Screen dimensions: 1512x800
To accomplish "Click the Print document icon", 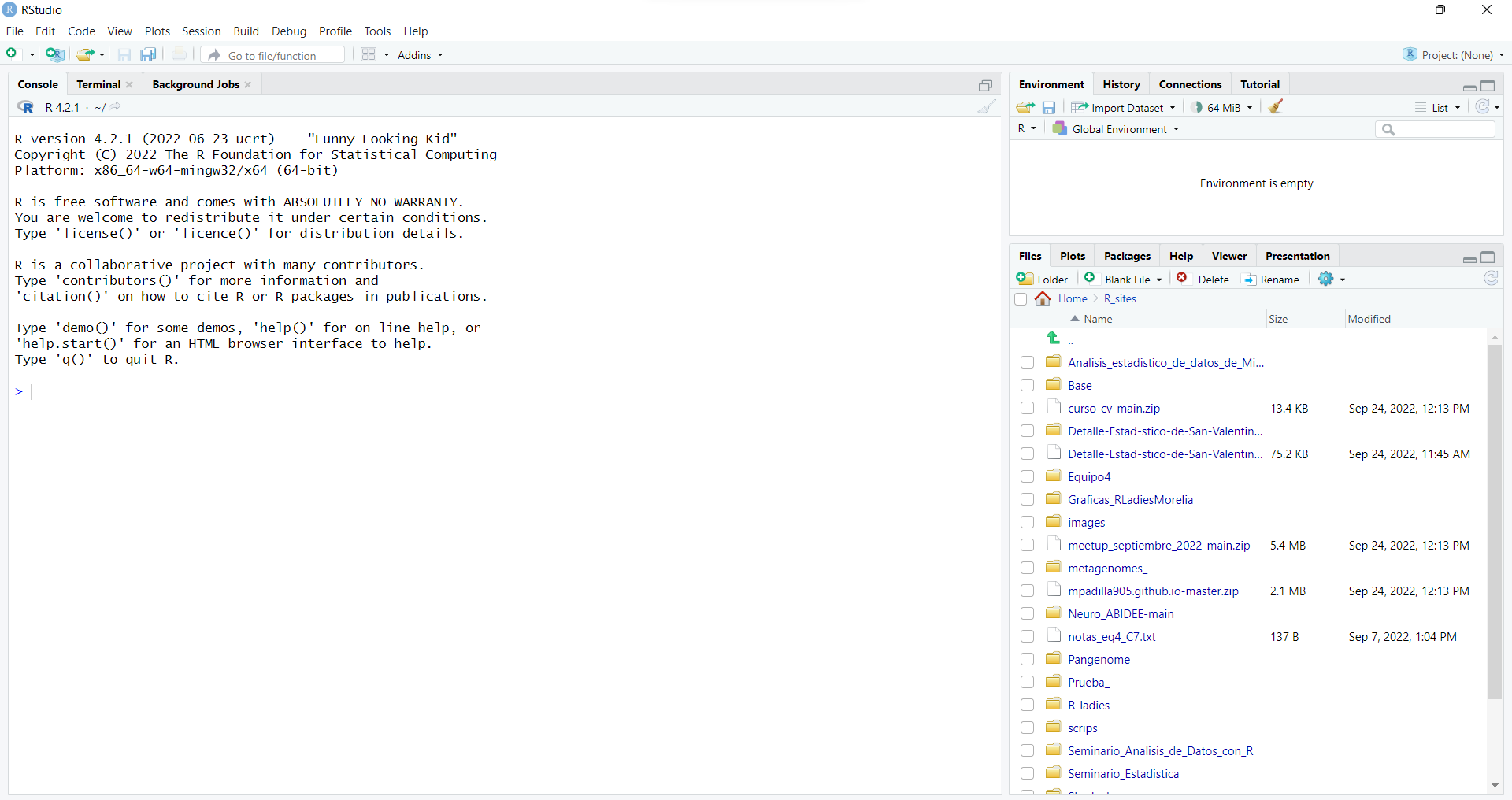I will pyautogui.click(x=179, y=54).
